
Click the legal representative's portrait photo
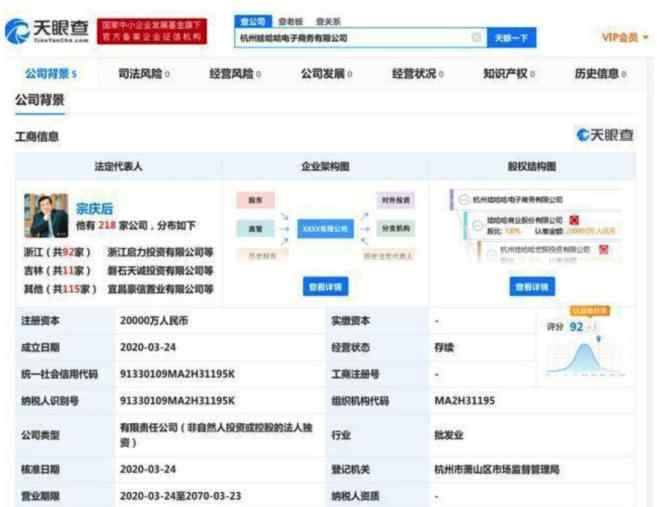(x=46, y=215)
